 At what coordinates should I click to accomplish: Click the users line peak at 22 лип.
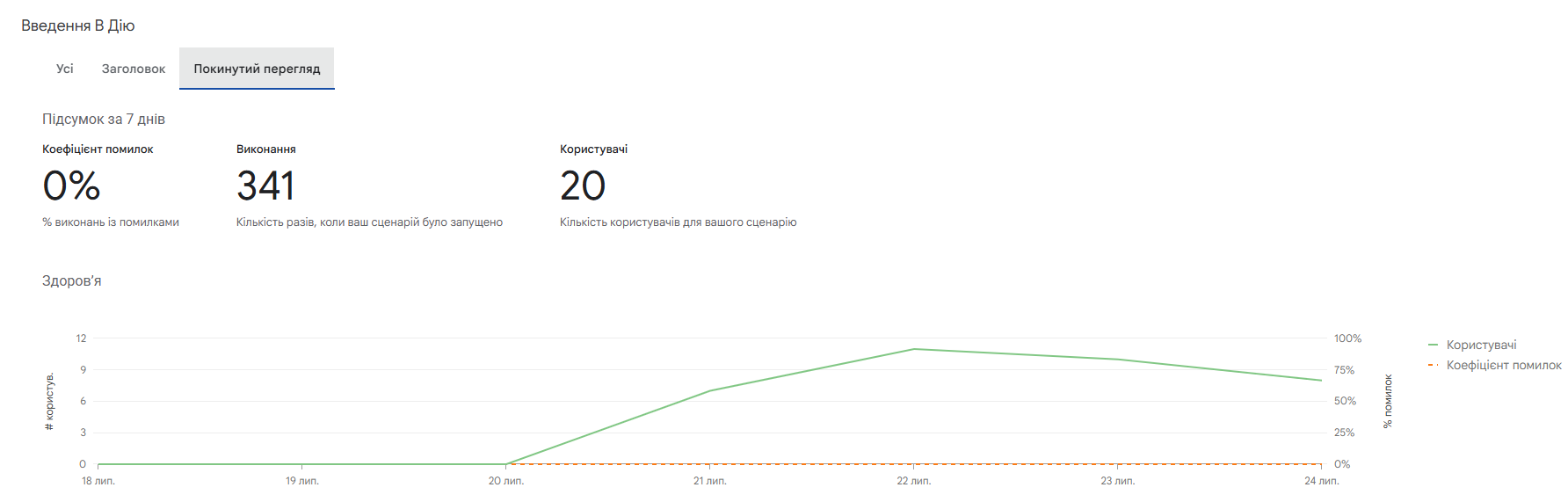coord(914,349)
